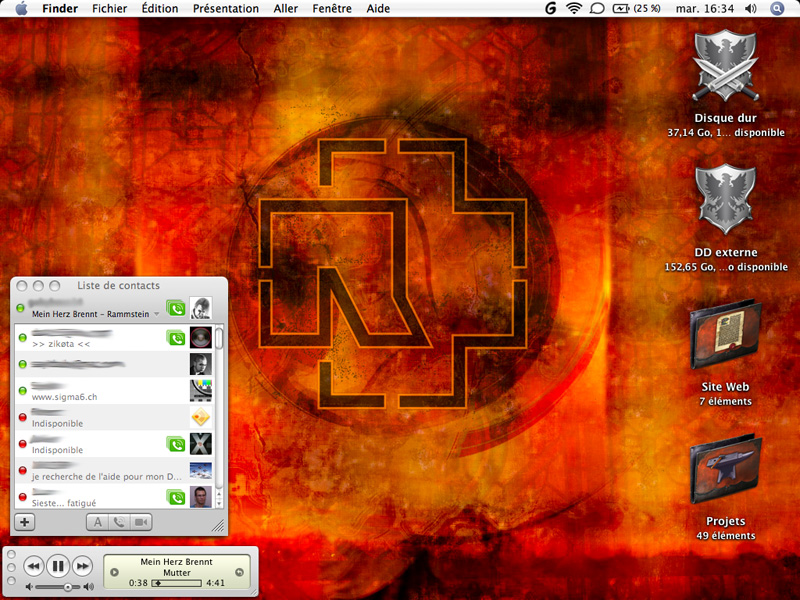
Task: Open the Wi-Fi status menu
Action: click(574, 8)
